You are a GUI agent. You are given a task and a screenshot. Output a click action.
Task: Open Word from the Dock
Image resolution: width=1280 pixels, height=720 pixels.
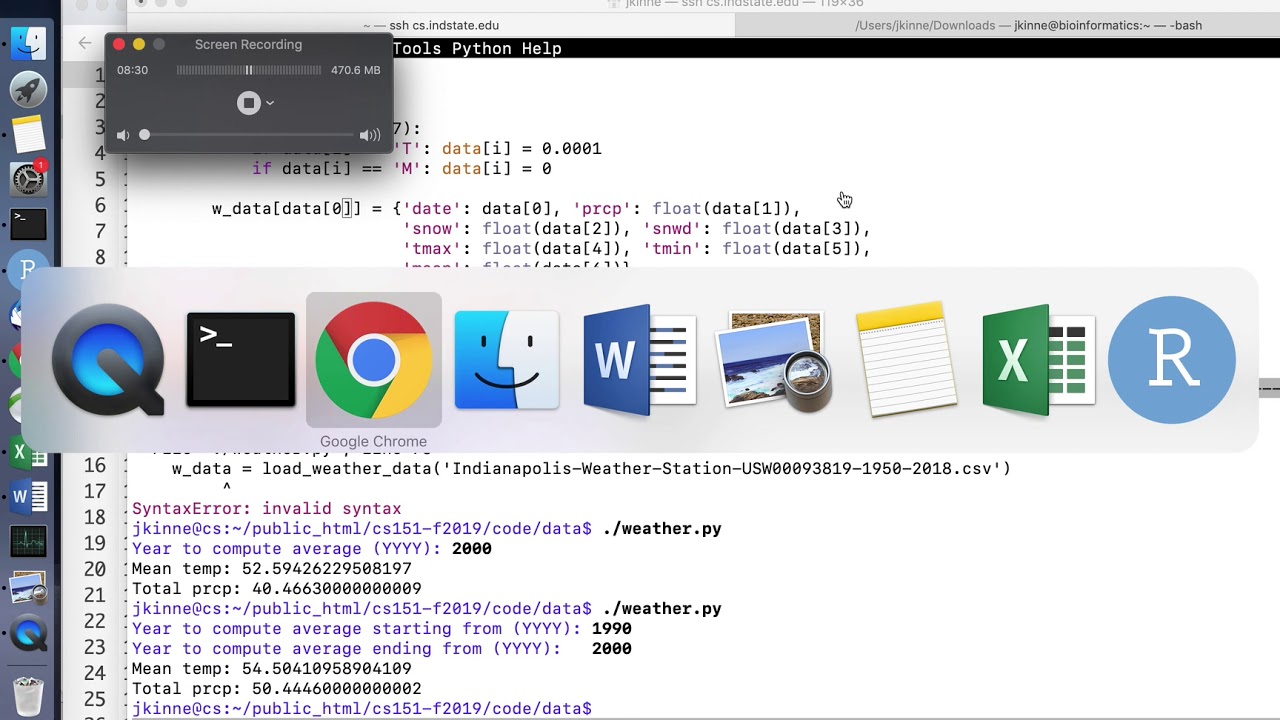click(x=28, y=497)
